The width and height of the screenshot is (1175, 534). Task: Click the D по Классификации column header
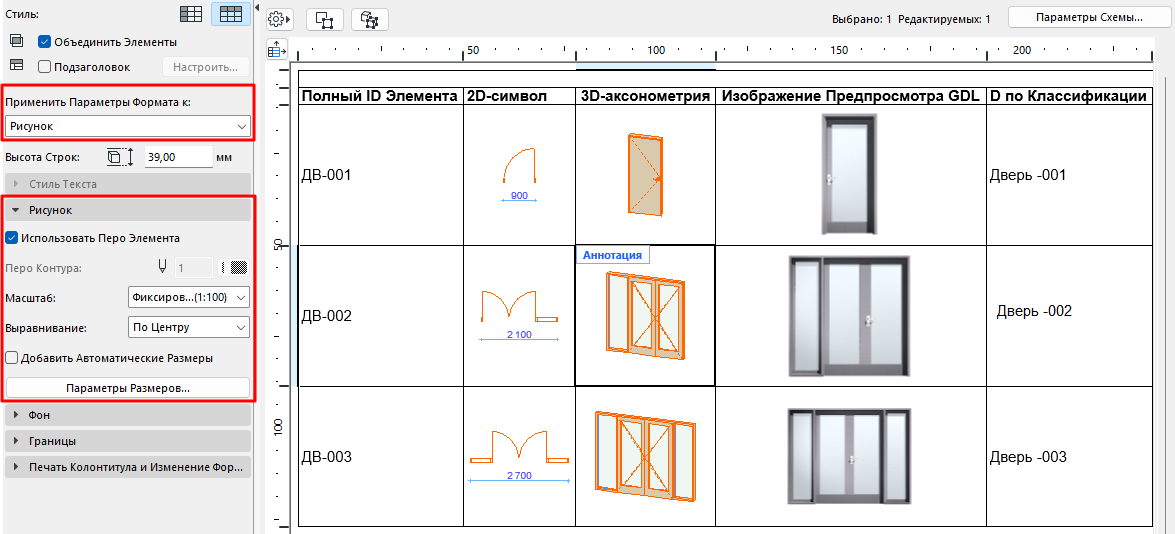pyautogui.click(x=1069, y=97)
